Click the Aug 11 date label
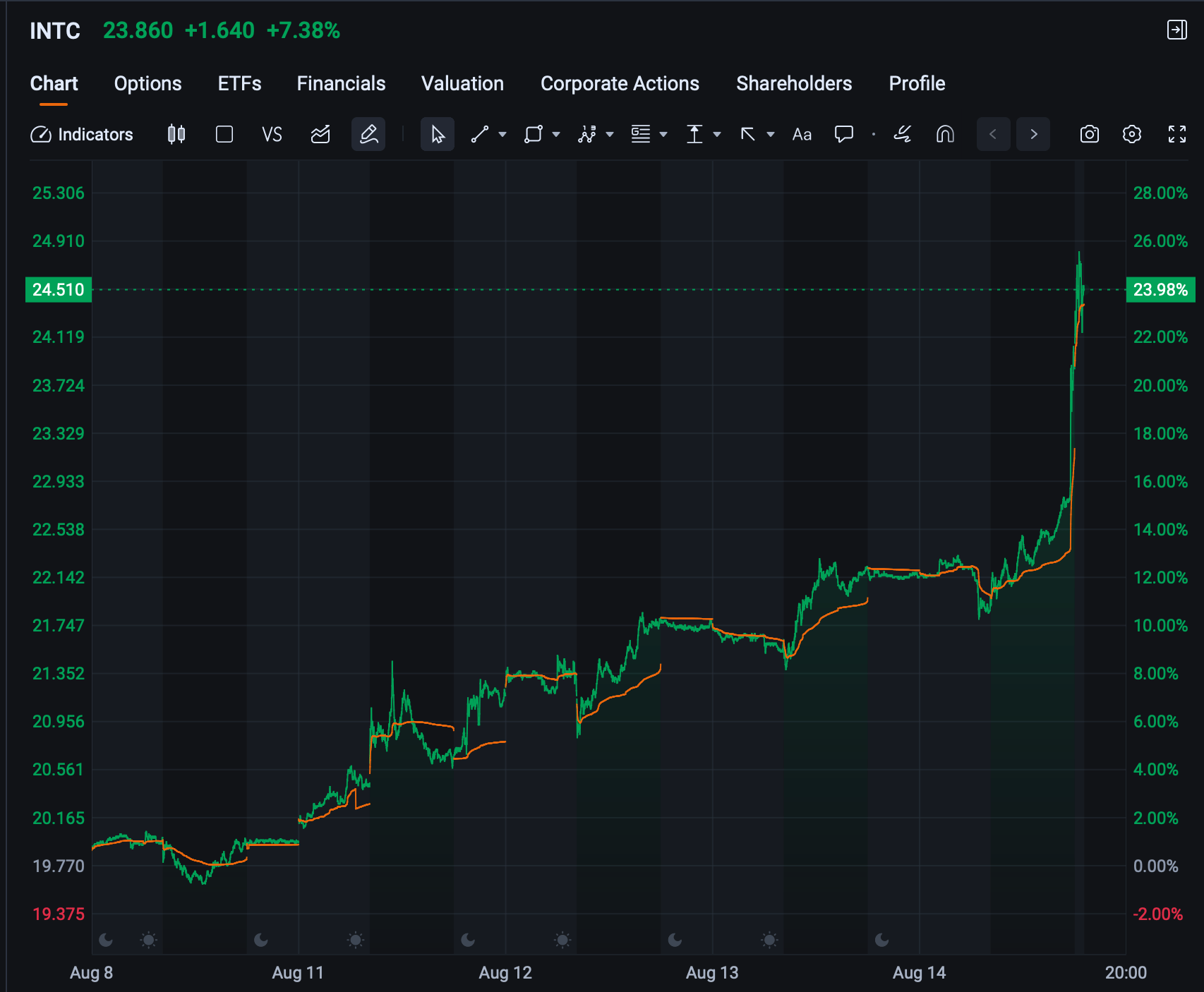Viewport: 1204px width, 992px height. pos(298,972)
